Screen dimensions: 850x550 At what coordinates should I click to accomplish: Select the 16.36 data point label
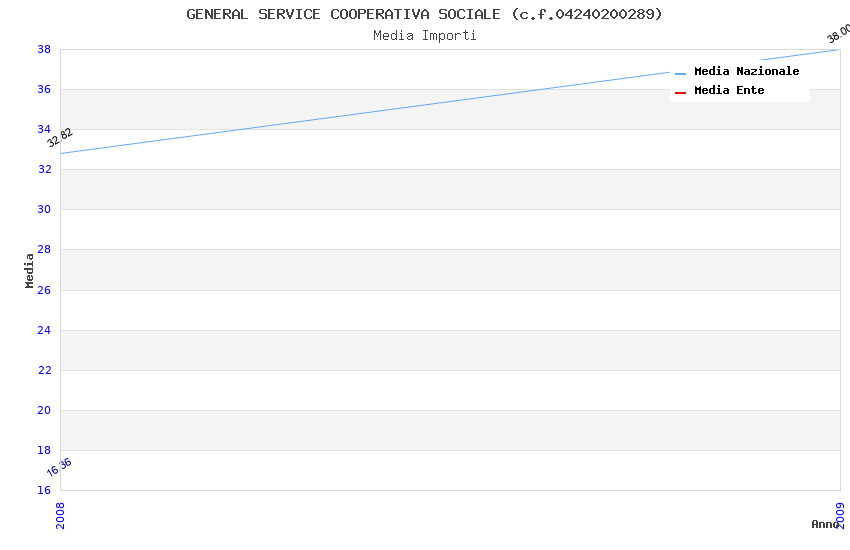pyautogui.click(x=59, y=467)
